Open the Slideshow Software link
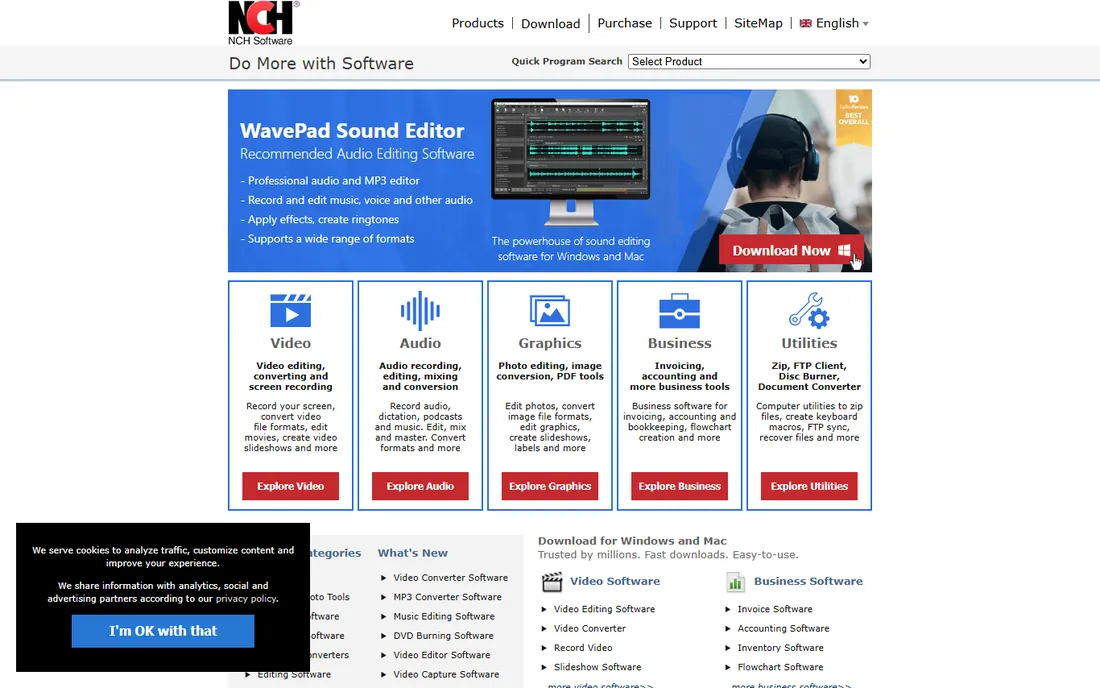 point(597,668)
